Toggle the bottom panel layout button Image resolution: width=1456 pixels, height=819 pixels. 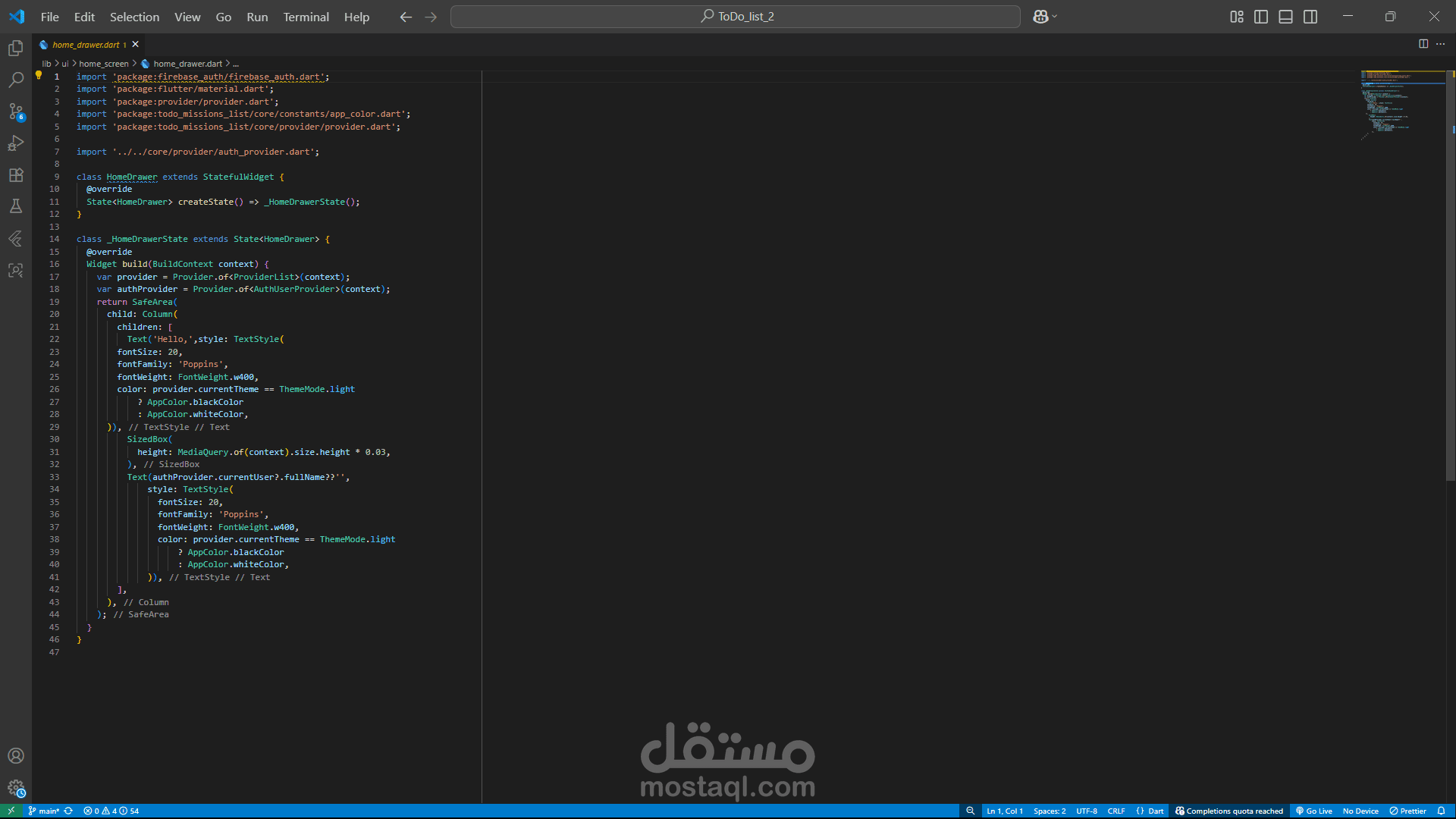point(1285,17)
